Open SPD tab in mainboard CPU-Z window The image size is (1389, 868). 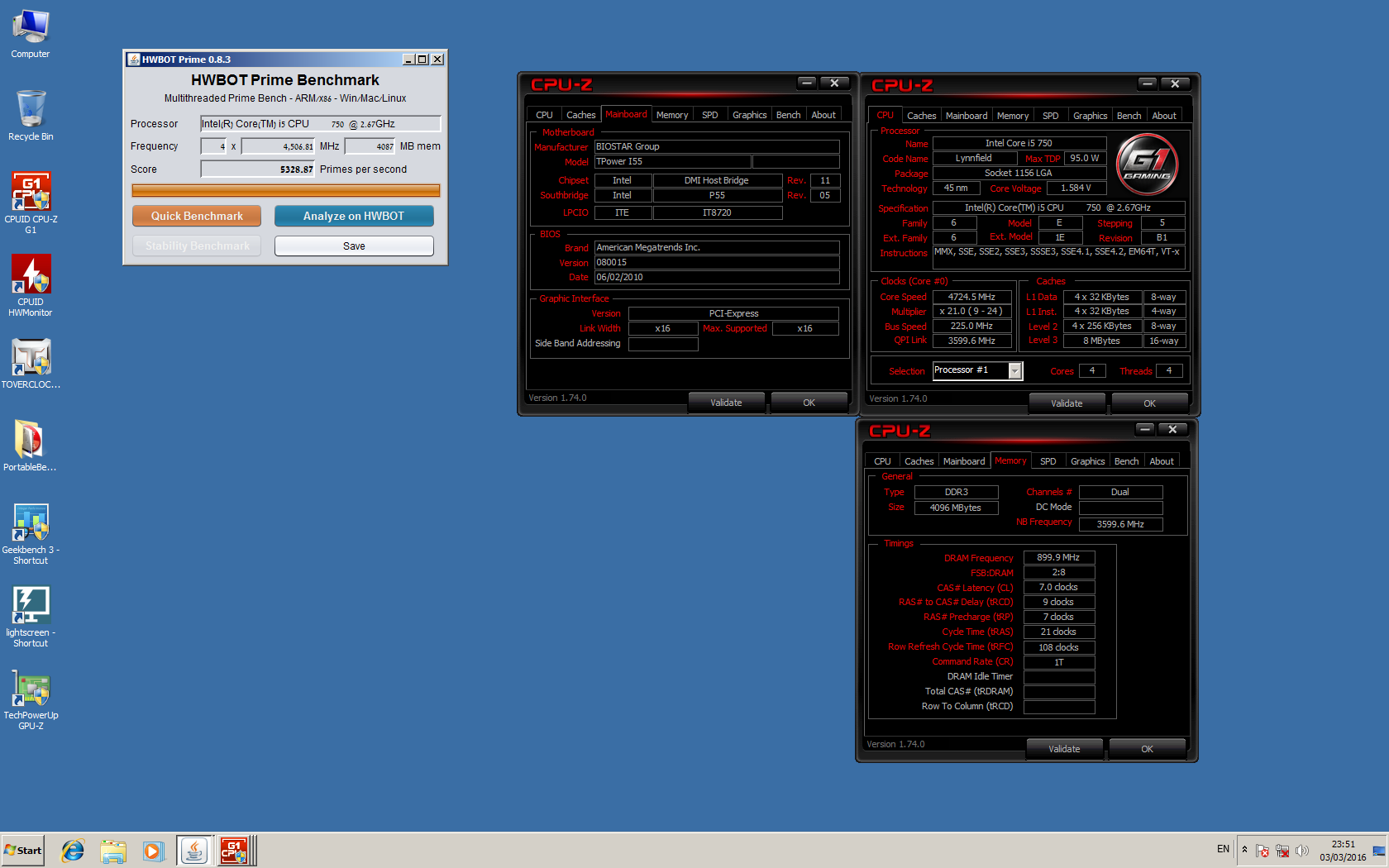[710, 115]
